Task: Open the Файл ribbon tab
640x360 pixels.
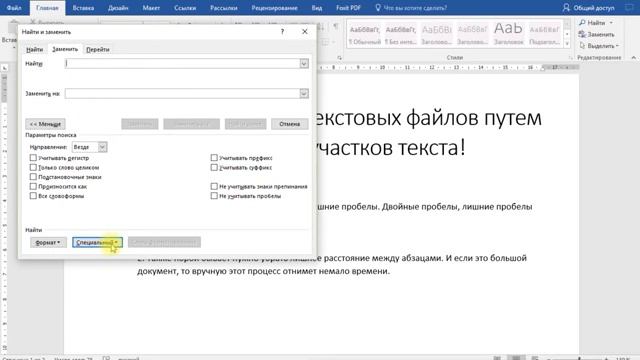Action: point(14,8)
